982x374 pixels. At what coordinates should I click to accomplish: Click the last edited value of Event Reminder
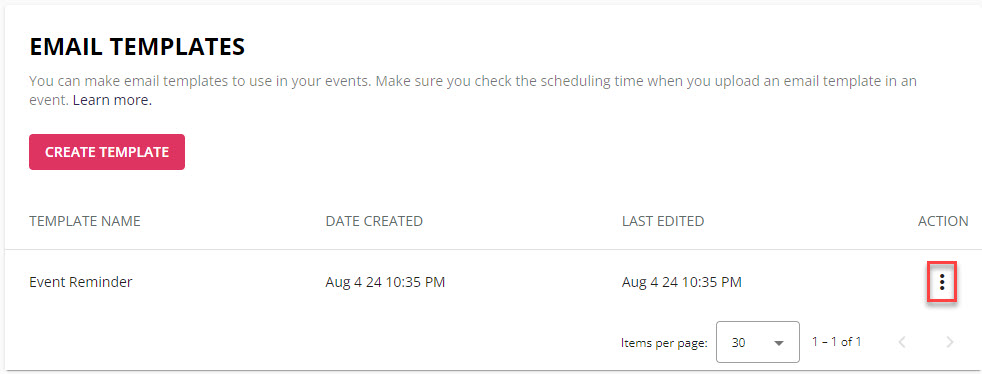681,283
